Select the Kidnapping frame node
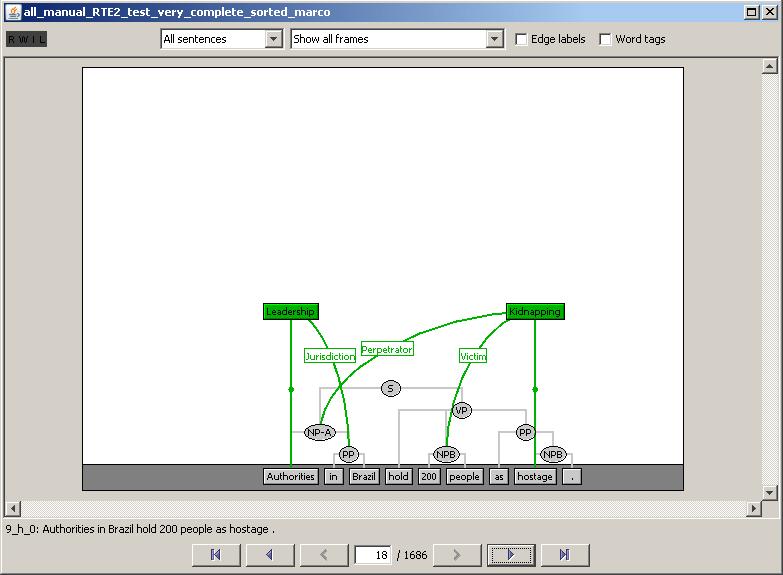The height and width of the screenshot is (575, 783). tap(535, 311)
